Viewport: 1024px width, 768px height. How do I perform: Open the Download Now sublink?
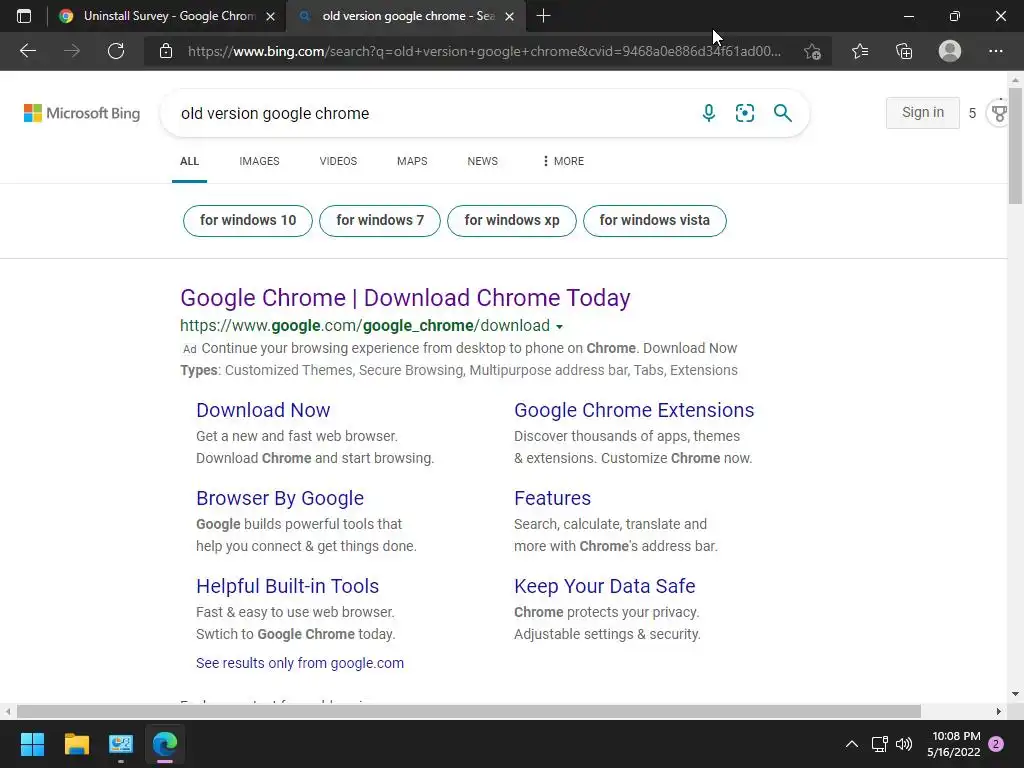point(263,410)
